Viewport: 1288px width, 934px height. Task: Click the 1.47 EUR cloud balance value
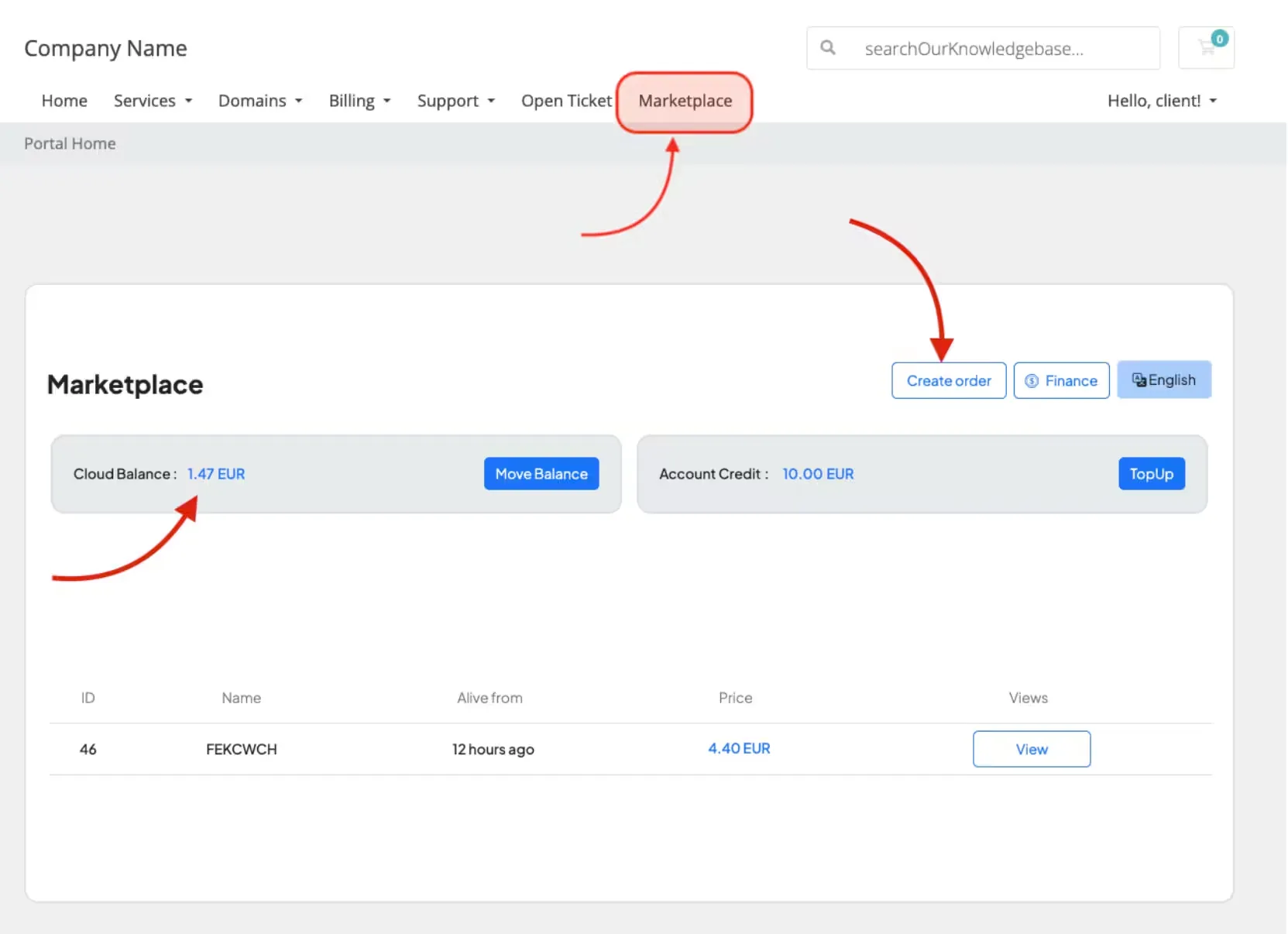tap(216, 474)
